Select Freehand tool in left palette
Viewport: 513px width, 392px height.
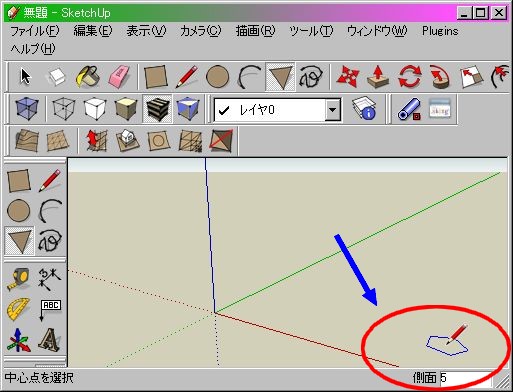50,241
